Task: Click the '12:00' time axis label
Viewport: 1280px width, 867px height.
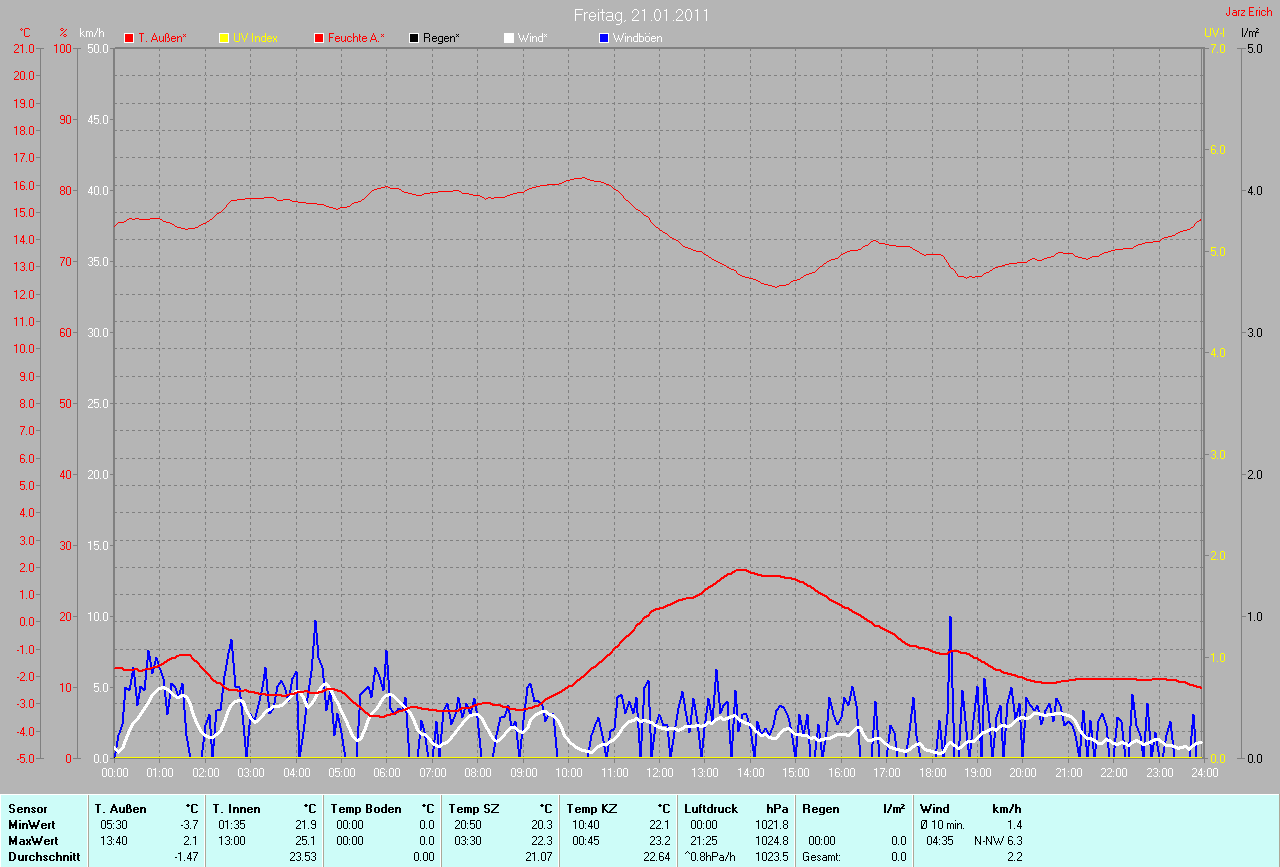Action: point(659,773)
